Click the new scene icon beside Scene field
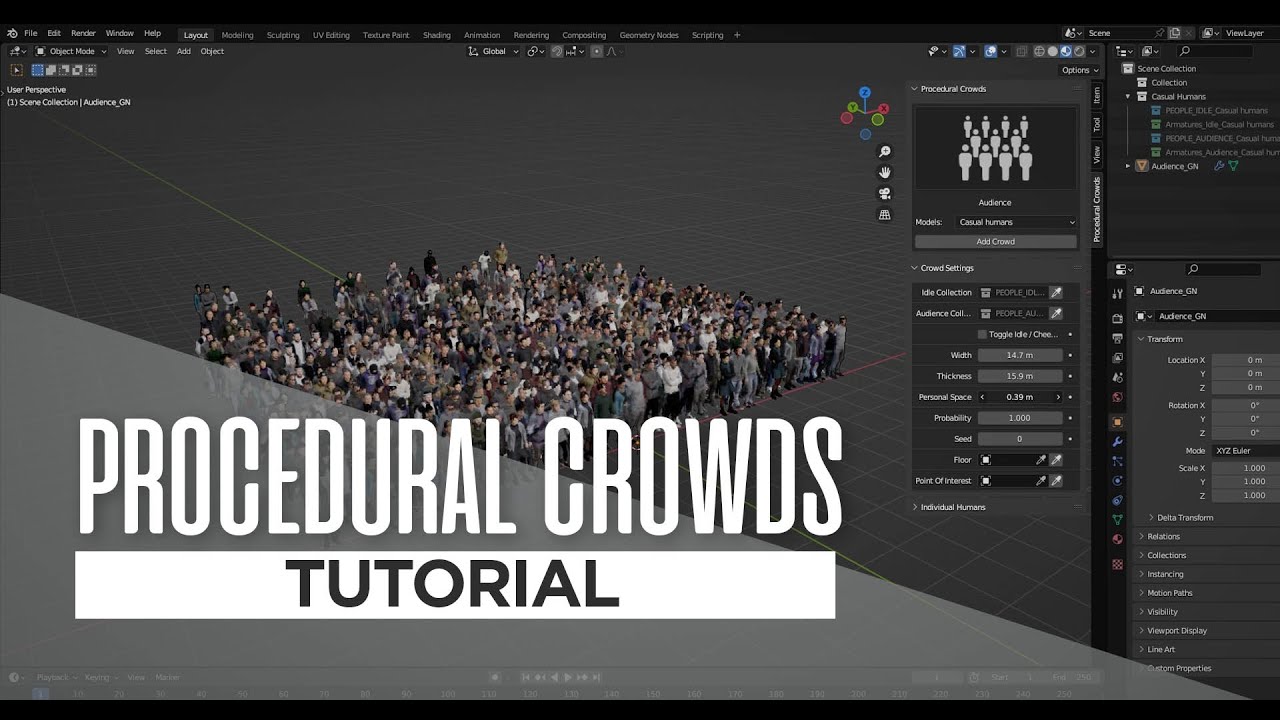 click(1174, 33)
